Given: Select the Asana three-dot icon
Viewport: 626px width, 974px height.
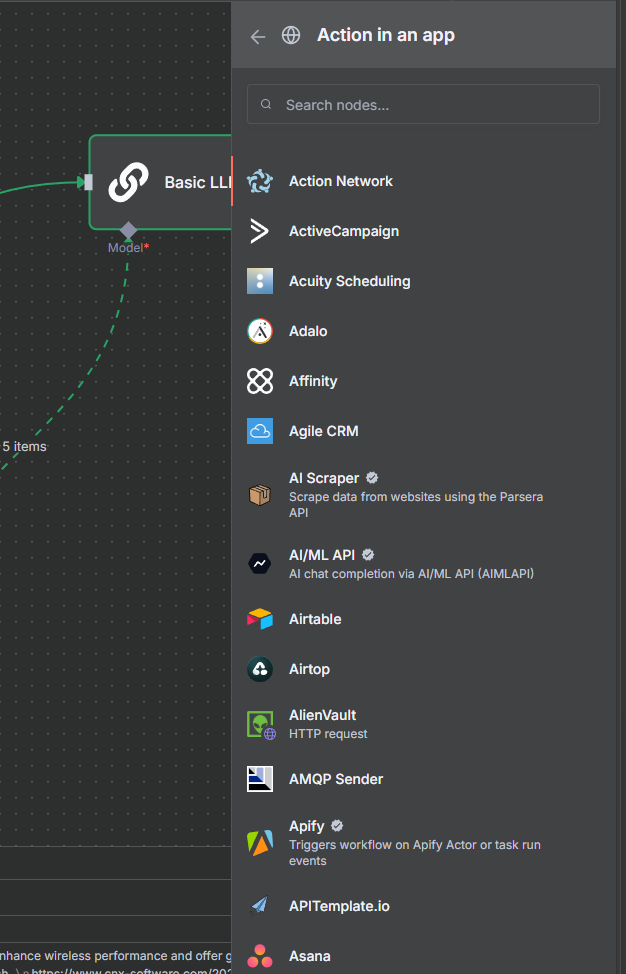Looking at the screenshot, I should (260, 956).
